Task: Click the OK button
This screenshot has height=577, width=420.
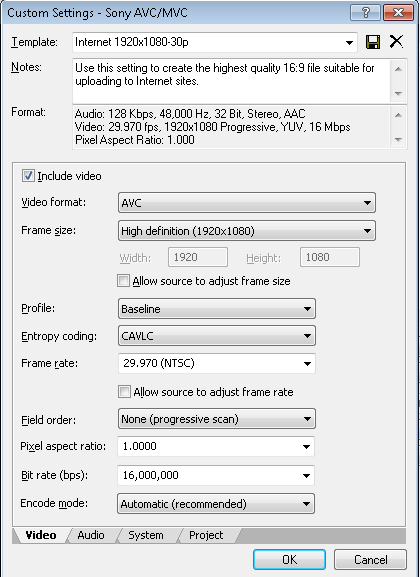Action: click(x=289, y=559)
